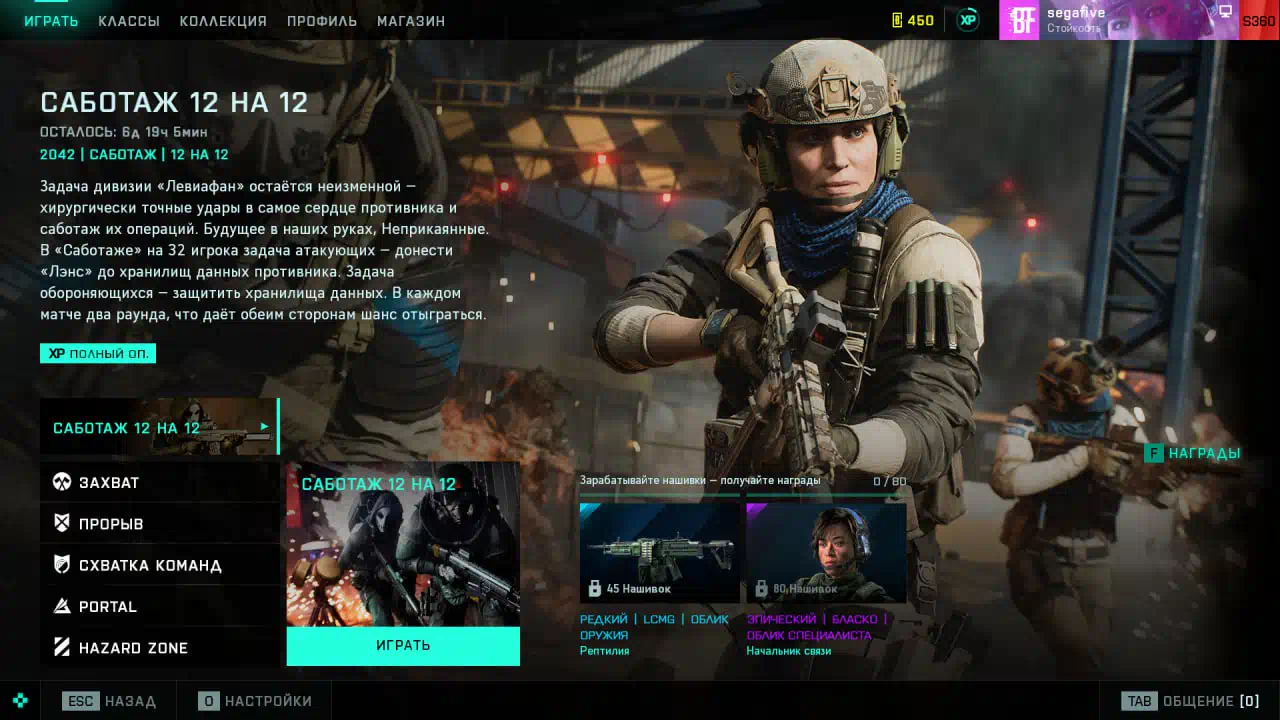Image resolution: width=1280 pixels, height=720 pixels.
Task: Click the circular XP boost icon
Action: click(967, 20)
